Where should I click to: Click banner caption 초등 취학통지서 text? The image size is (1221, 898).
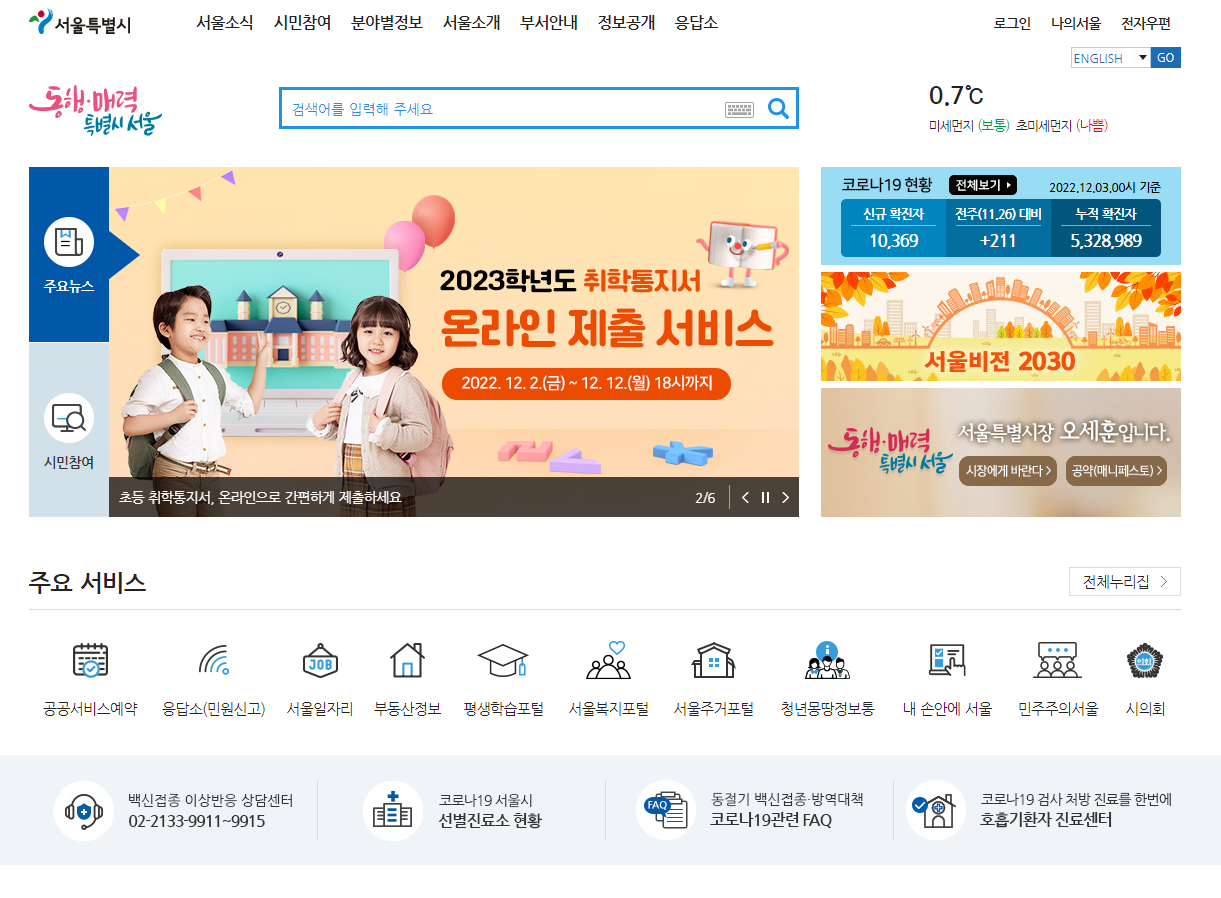[x=260, y=498]
